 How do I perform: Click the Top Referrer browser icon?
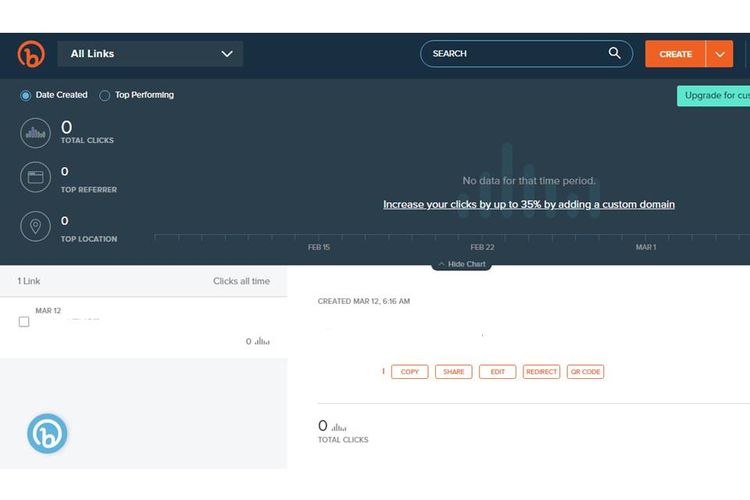[x=36, y=178]
